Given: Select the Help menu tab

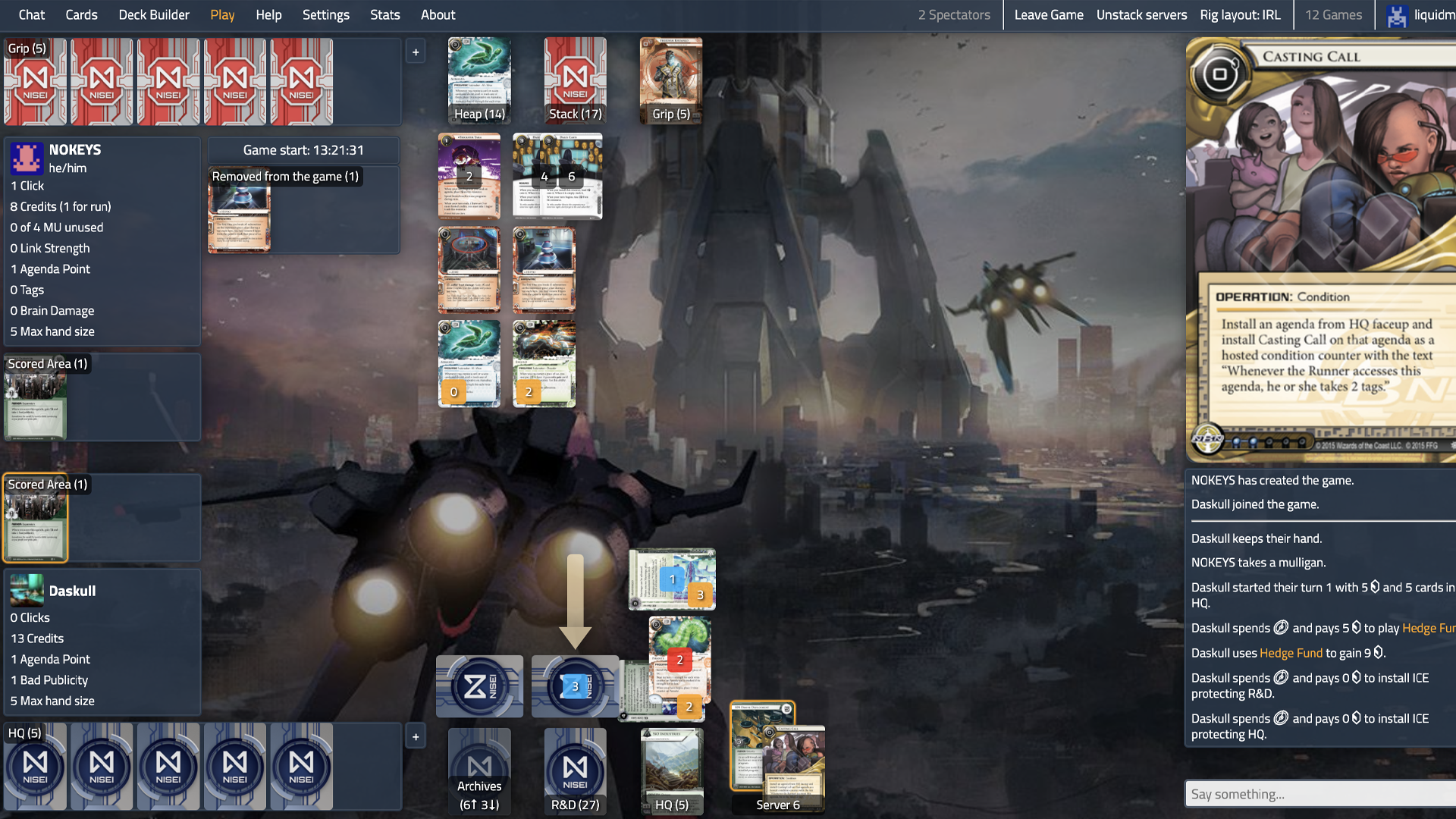Looking at the screenshot, I should coord(266,14).
